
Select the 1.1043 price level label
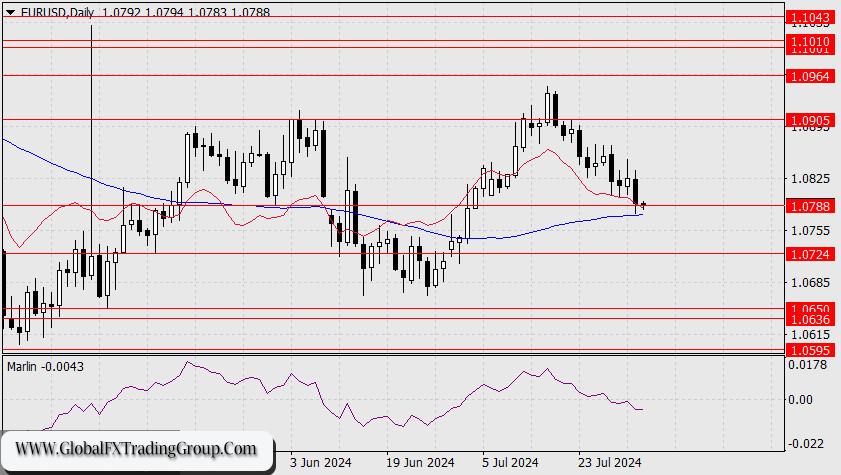[810, 18]
